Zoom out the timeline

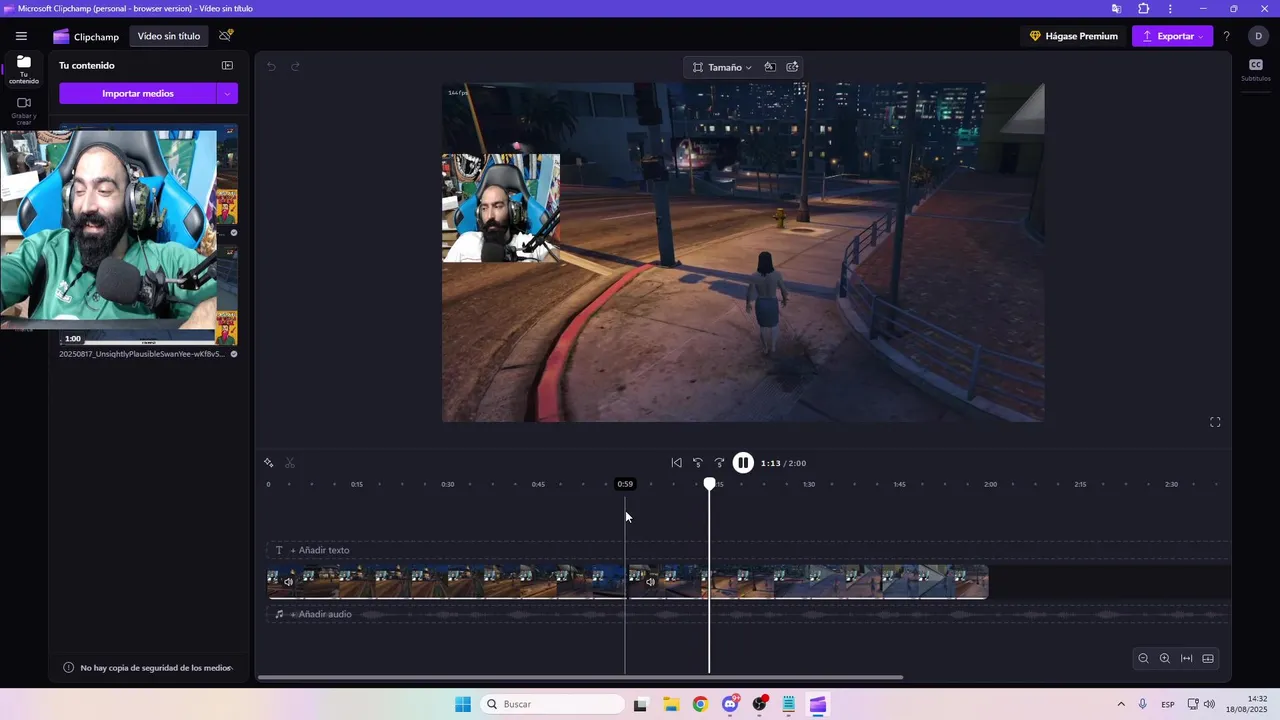[x=1143, y=658]
